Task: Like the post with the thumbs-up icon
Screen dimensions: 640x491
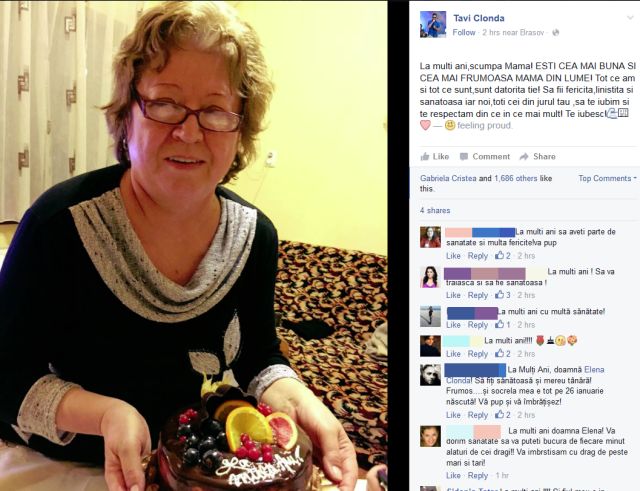Action: 424,156
